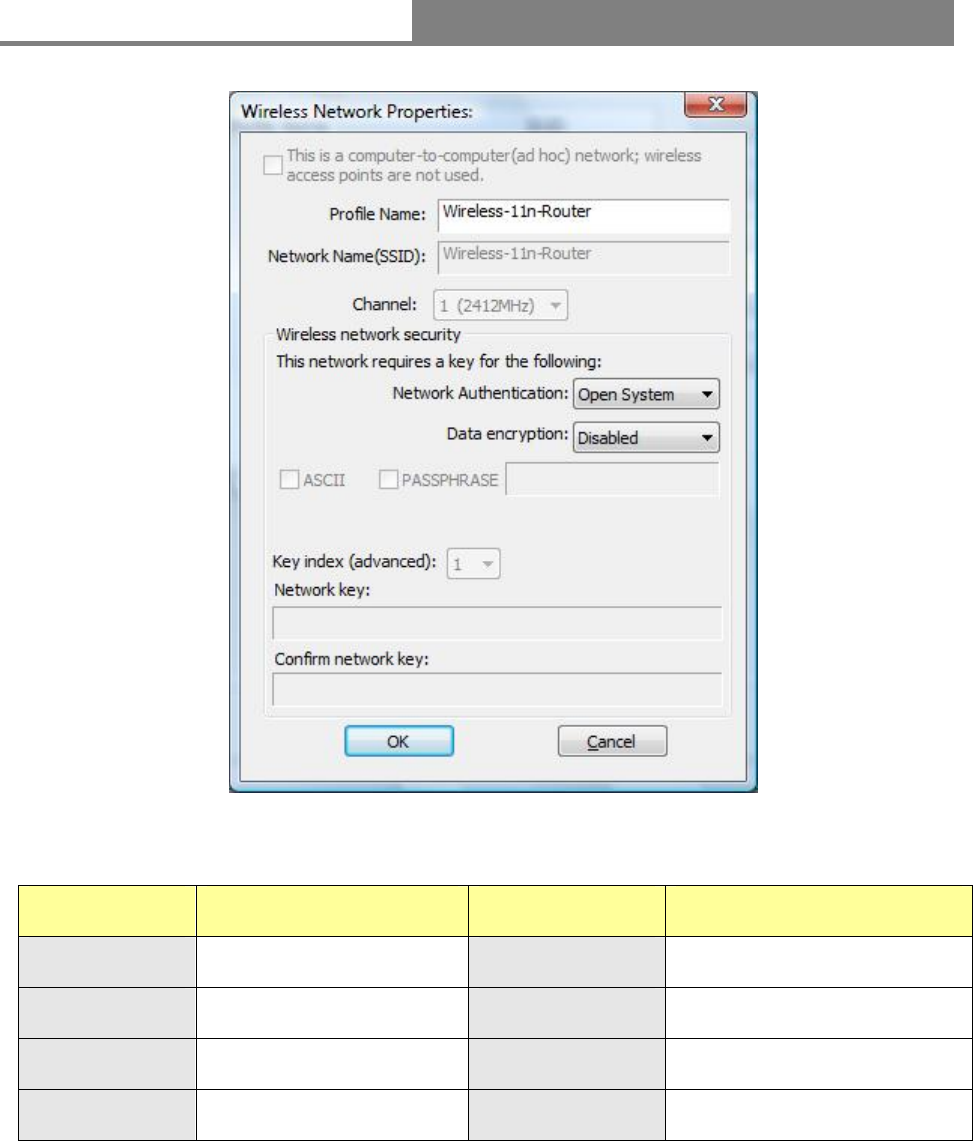Open the Key index (advanced) dropdown

pos(474,564)
